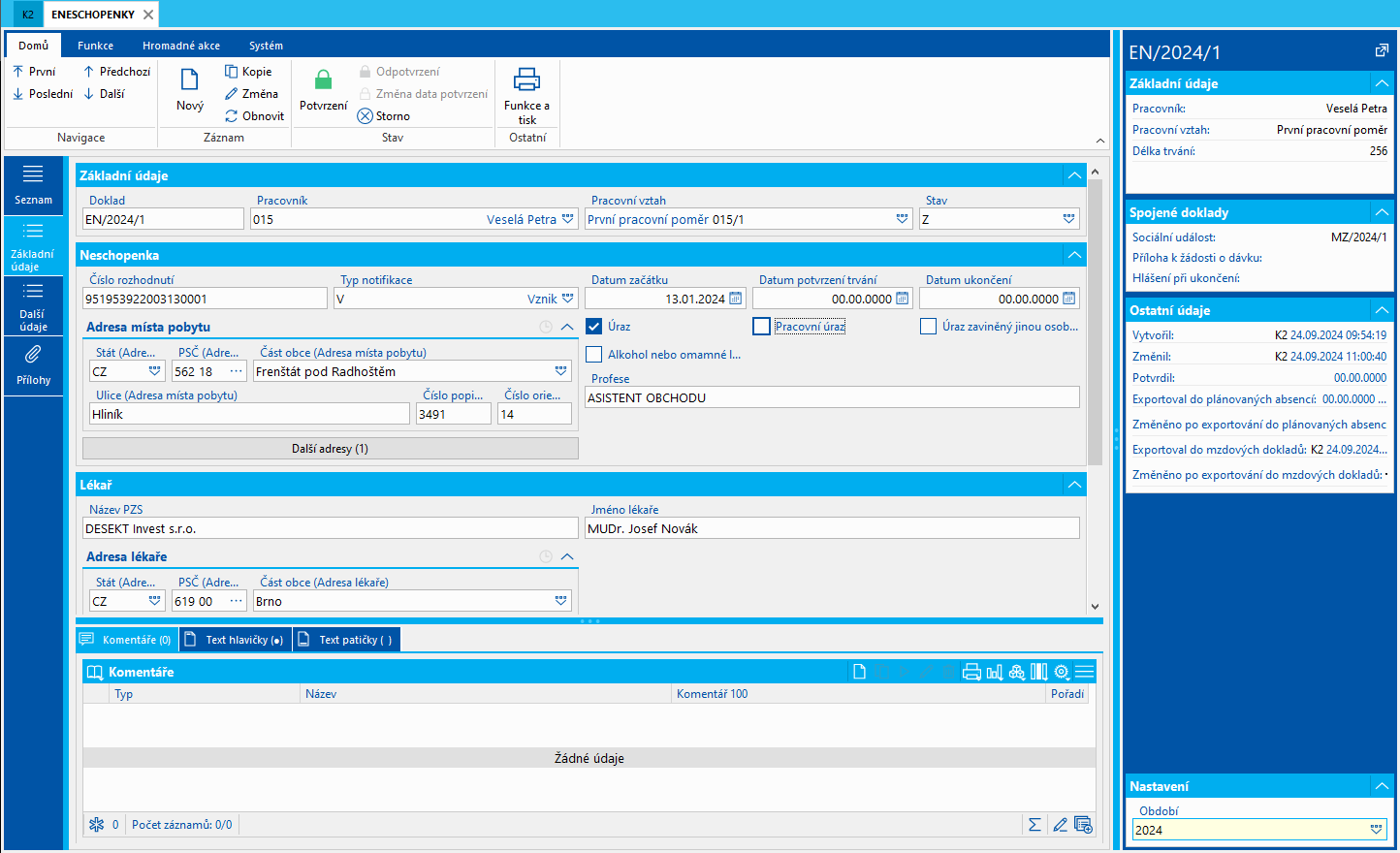This screenshot has width=1400, height=853.
Task: Collapse the Lékař section
Action: pos(1074,485)
